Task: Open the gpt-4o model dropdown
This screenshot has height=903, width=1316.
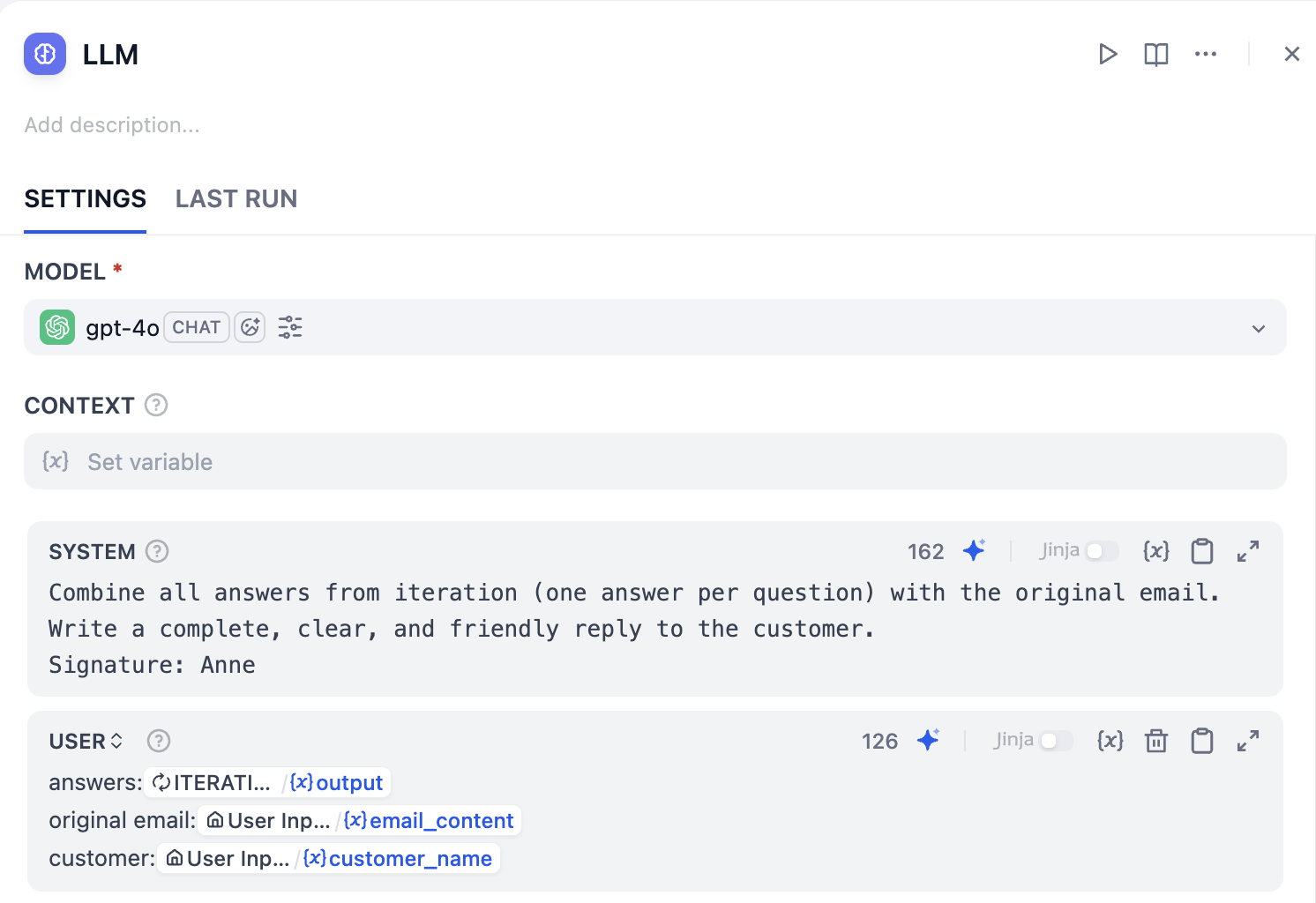Action: (x=1258, y=328)
